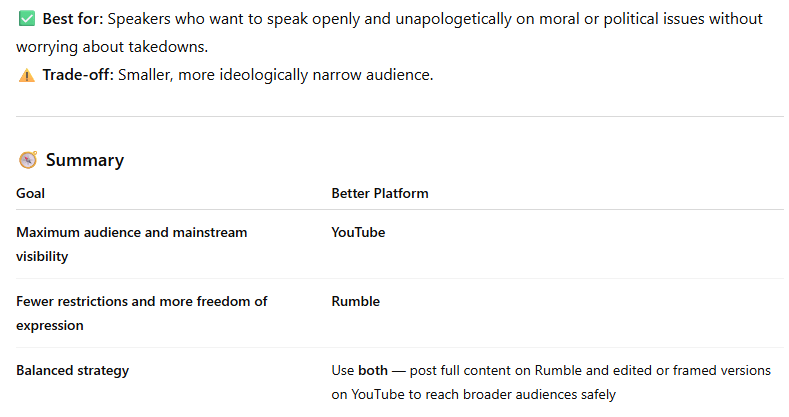Click the Summary heading text

[x=85, y=160]
